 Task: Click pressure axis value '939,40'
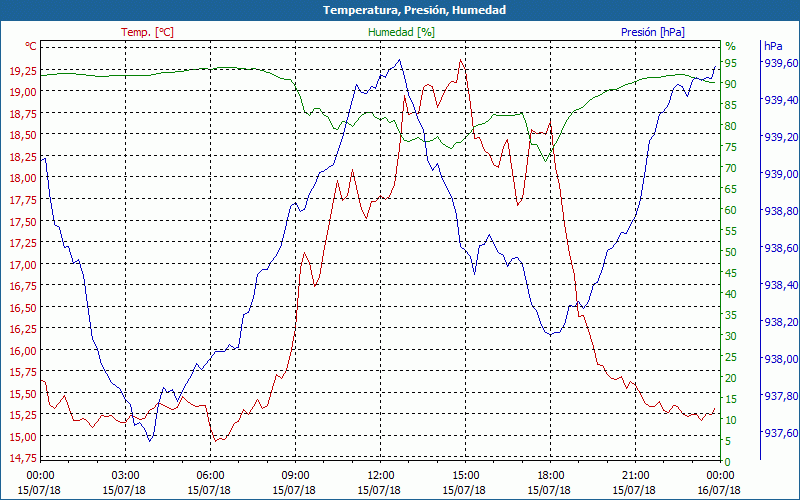780,101
